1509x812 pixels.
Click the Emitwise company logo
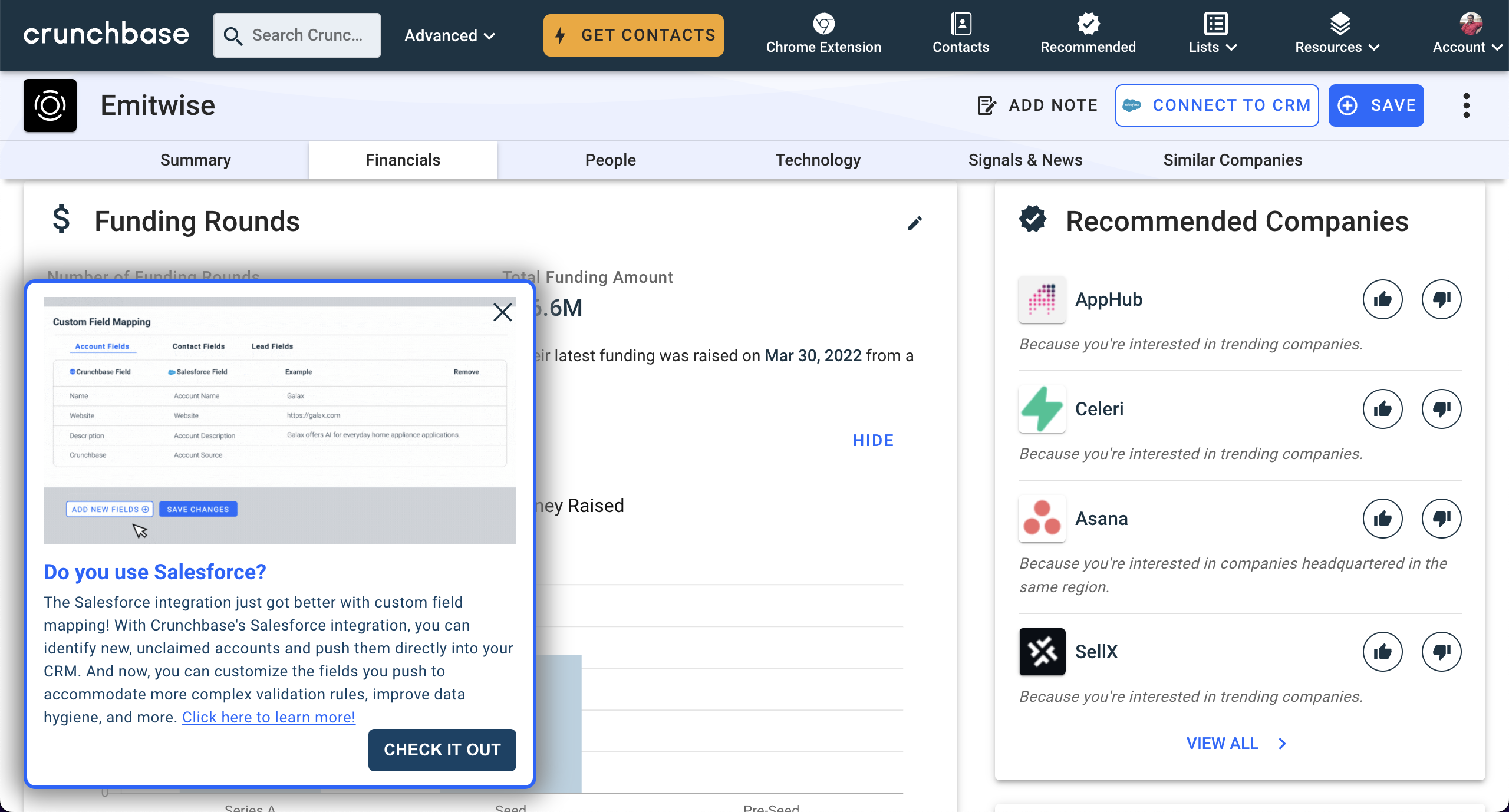point(50,105)
